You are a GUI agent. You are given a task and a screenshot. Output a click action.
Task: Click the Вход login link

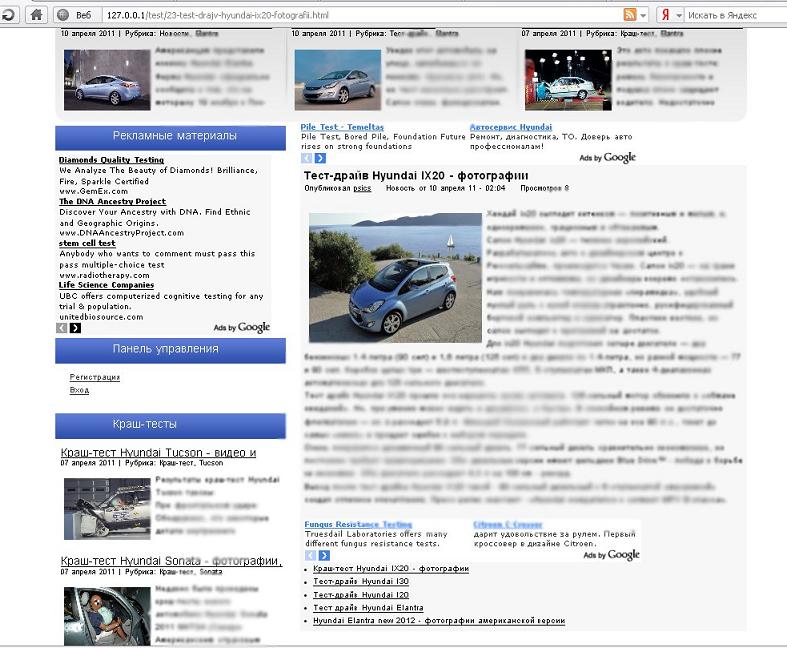pos(79,390)
